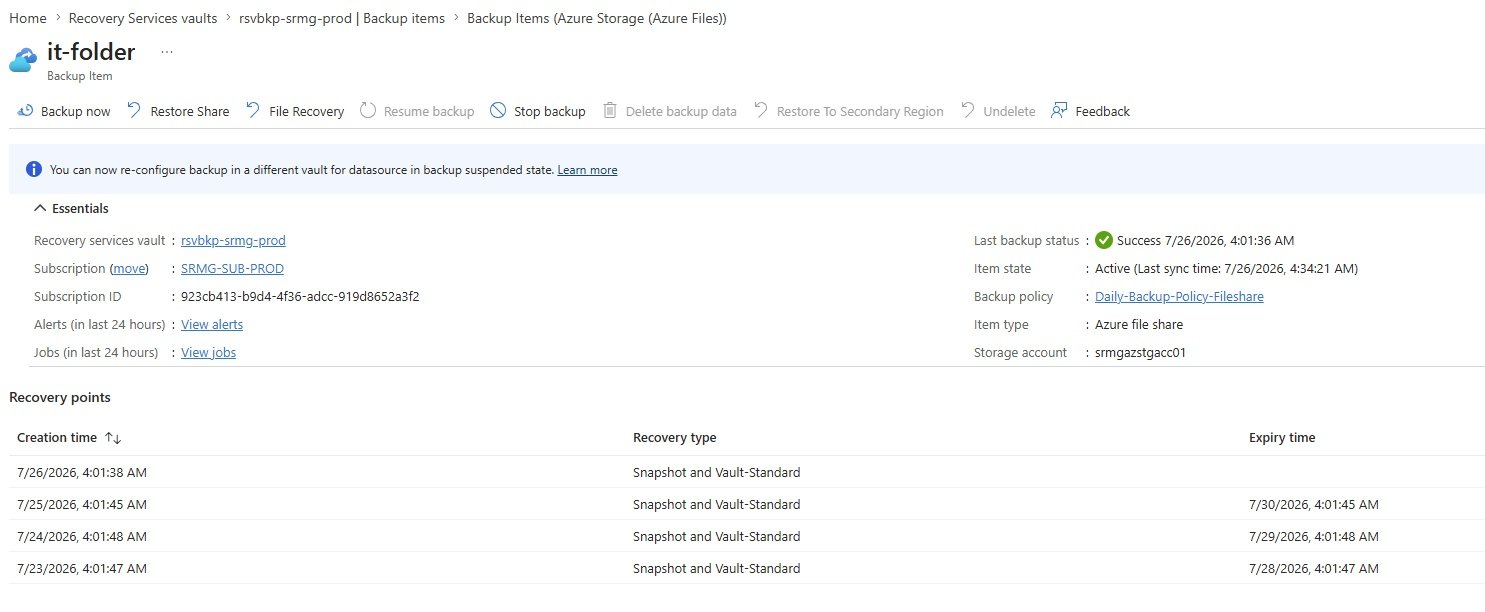Go to Home breadcrumb

coord(28,18)
